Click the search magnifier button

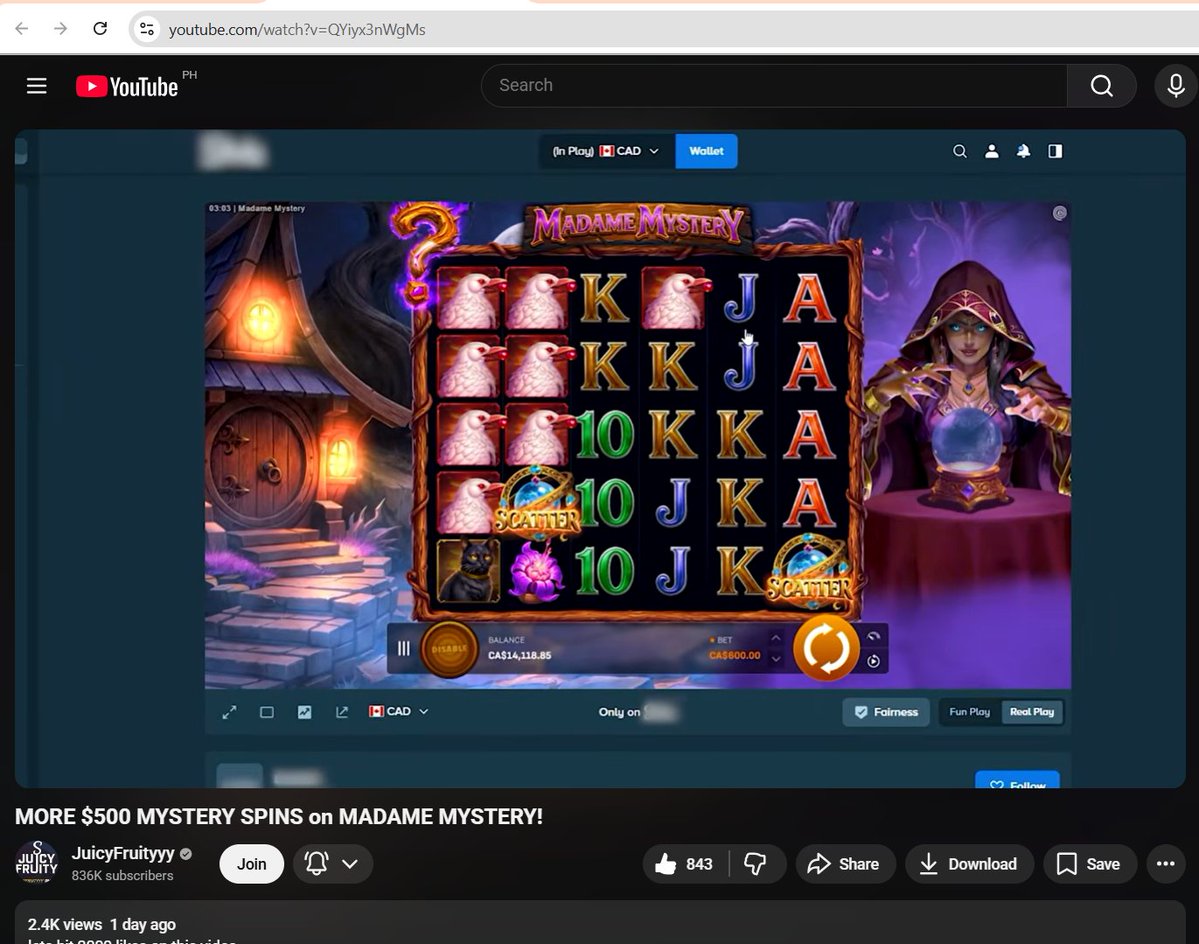(1101, 86)
